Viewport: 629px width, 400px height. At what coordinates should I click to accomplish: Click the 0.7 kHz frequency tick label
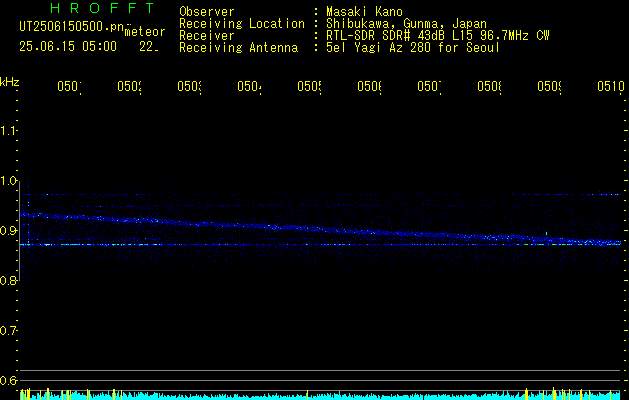8,331
